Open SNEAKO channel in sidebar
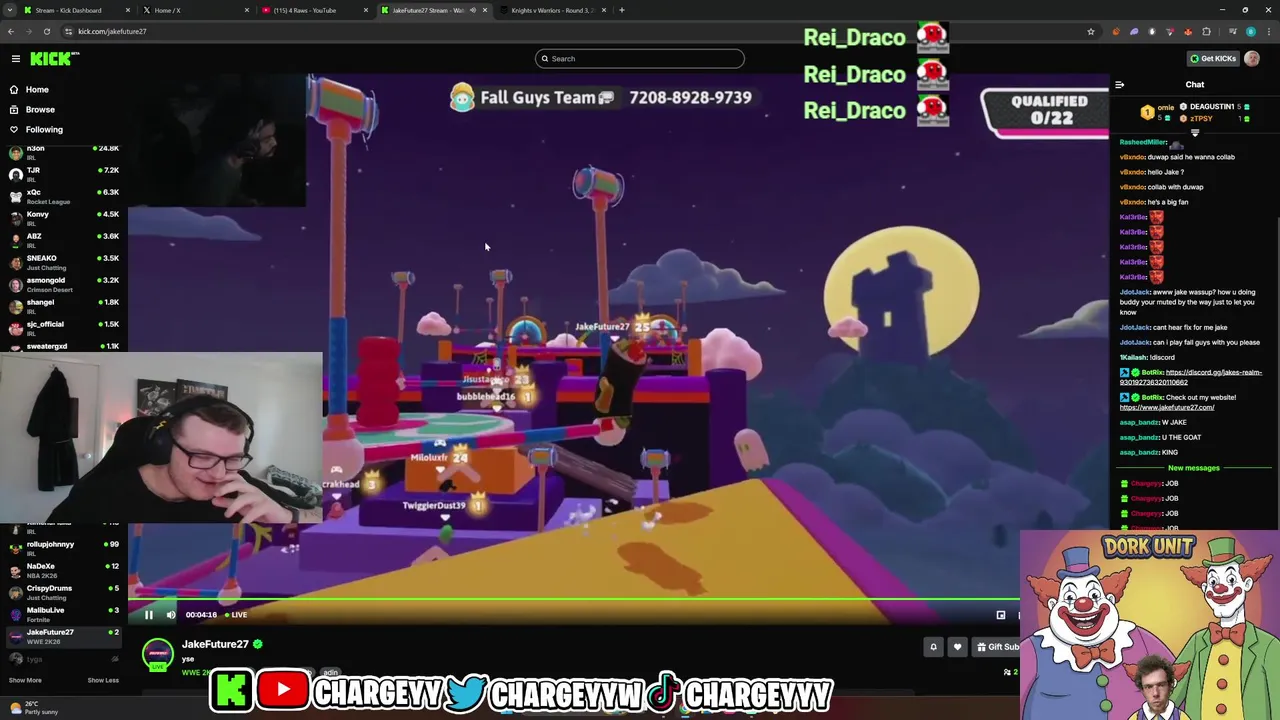The height and width of the screenshot is (720, 1280). [62, 262]
